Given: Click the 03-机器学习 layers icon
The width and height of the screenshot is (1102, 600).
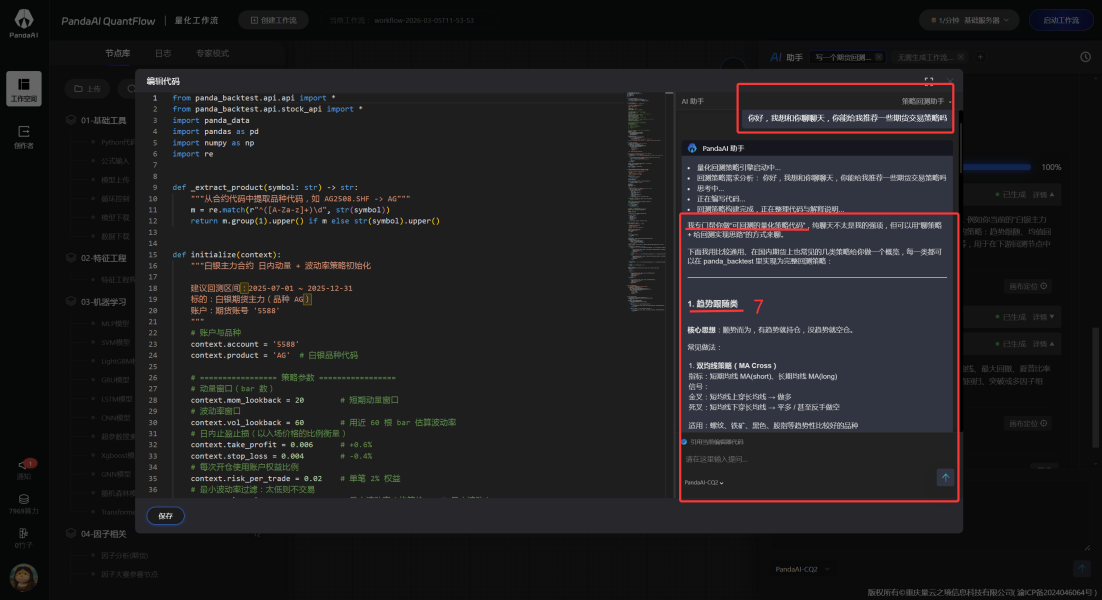Looking at the screenshot, I should point(71,301).
